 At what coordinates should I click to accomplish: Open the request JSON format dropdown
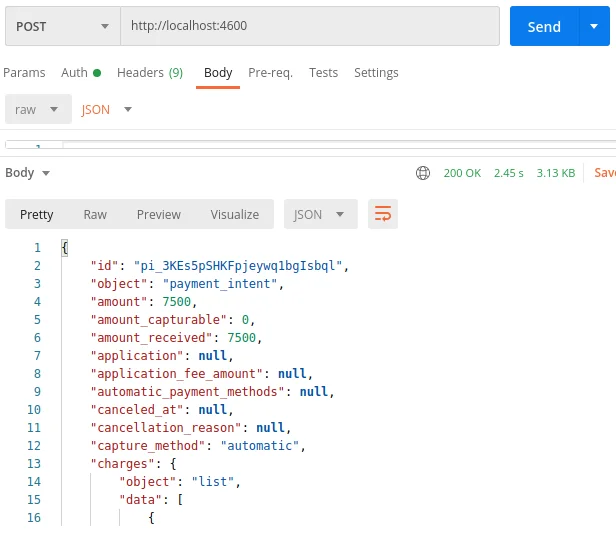(106, 109)
